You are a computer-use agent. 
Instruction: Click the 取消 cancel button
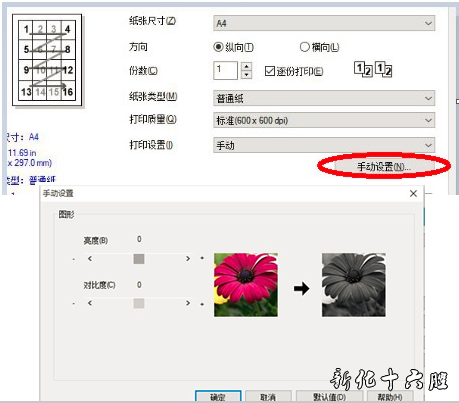268,397
